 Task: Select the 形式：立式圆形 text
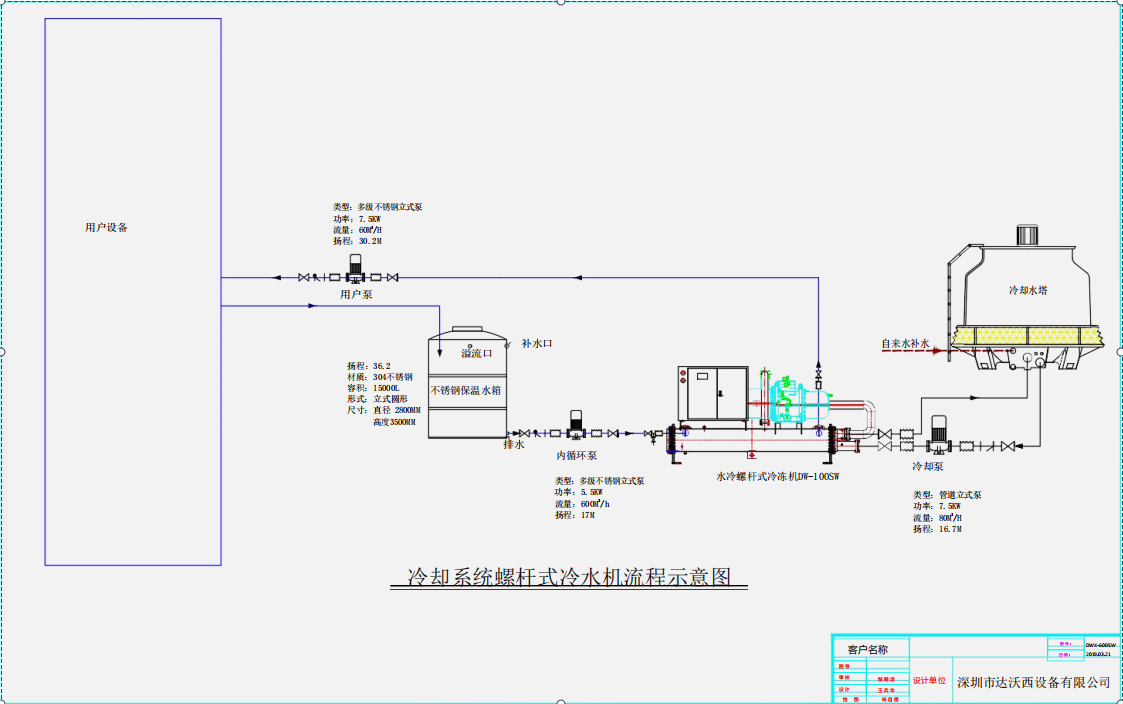coord(377,399)
